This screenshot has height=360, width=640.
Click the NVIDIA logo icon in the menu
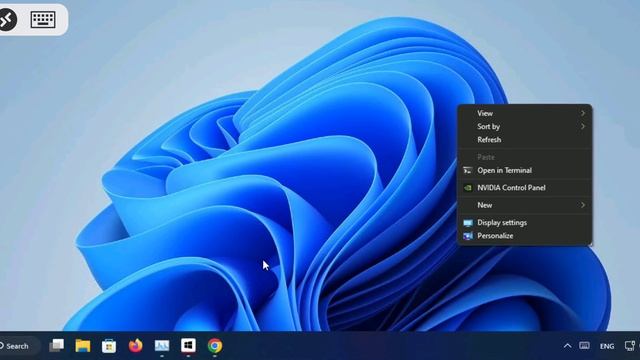[x=468, y=188]
